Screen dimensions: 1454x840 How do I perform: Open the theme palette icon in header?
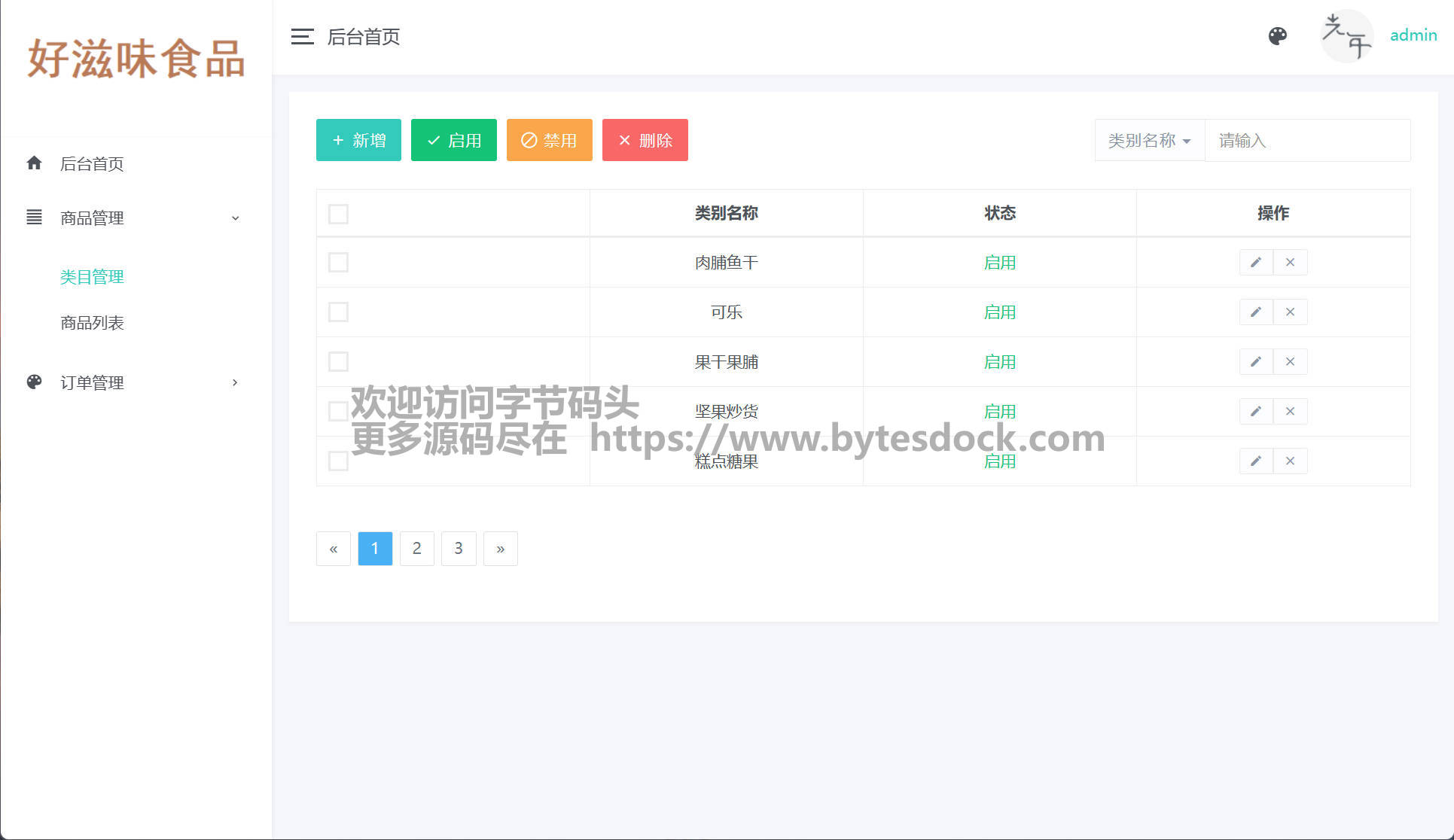click(1277, 36)
